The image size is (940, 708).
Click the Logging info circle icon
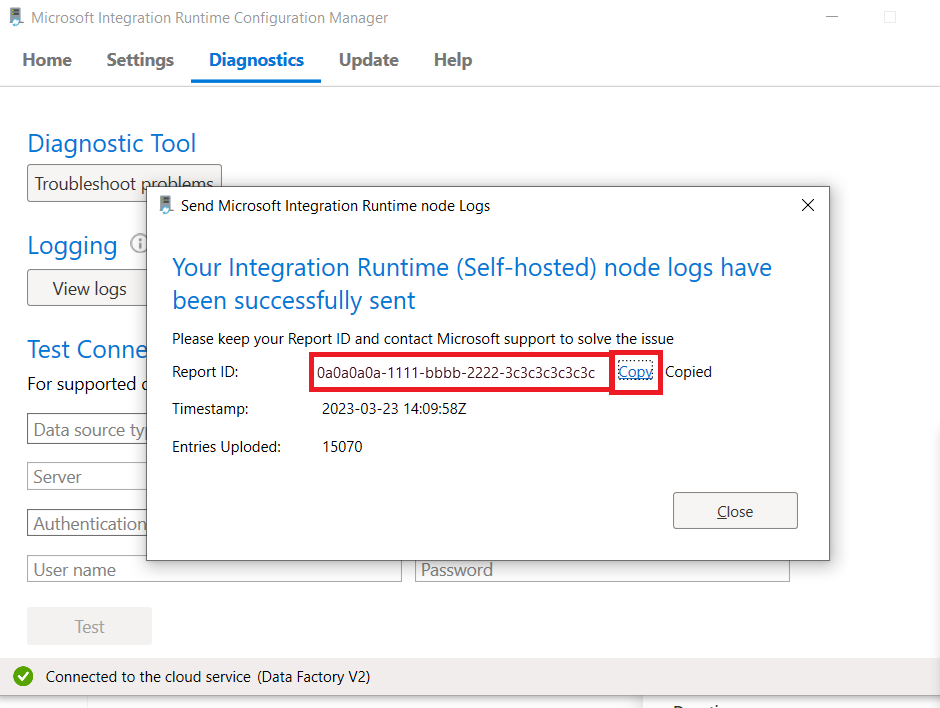click(139, 244)
